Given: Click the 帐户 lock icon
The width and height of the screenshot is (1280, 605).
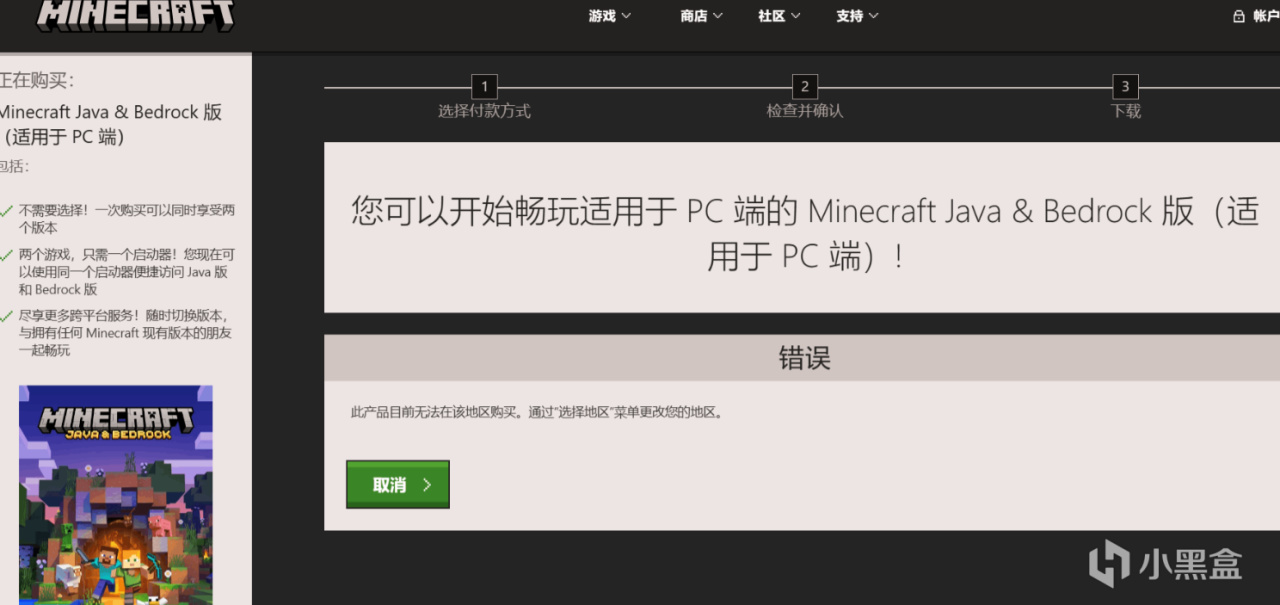Looking at the screenshot, I should coord(1239,16).
